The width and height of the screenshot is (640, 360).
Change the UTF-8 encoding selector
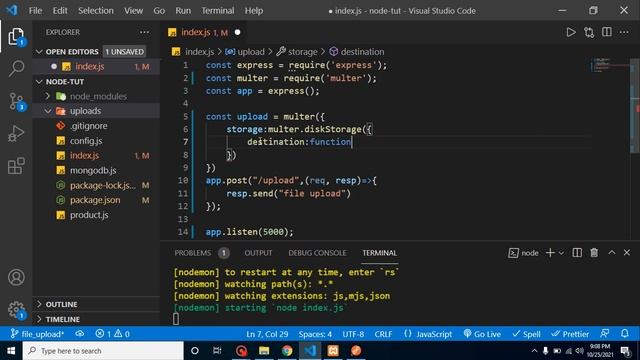(353, 334)
